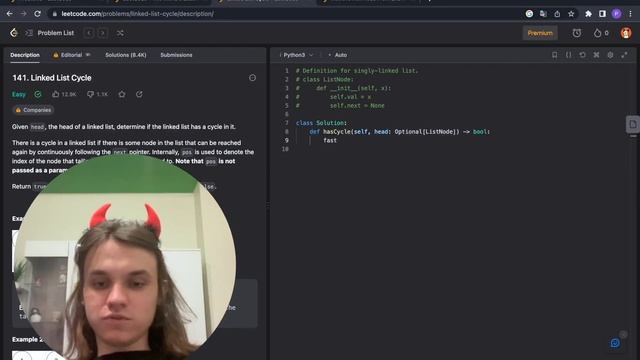Open the timer alarm clock icon
640x360 pixels.
point(577,33)
